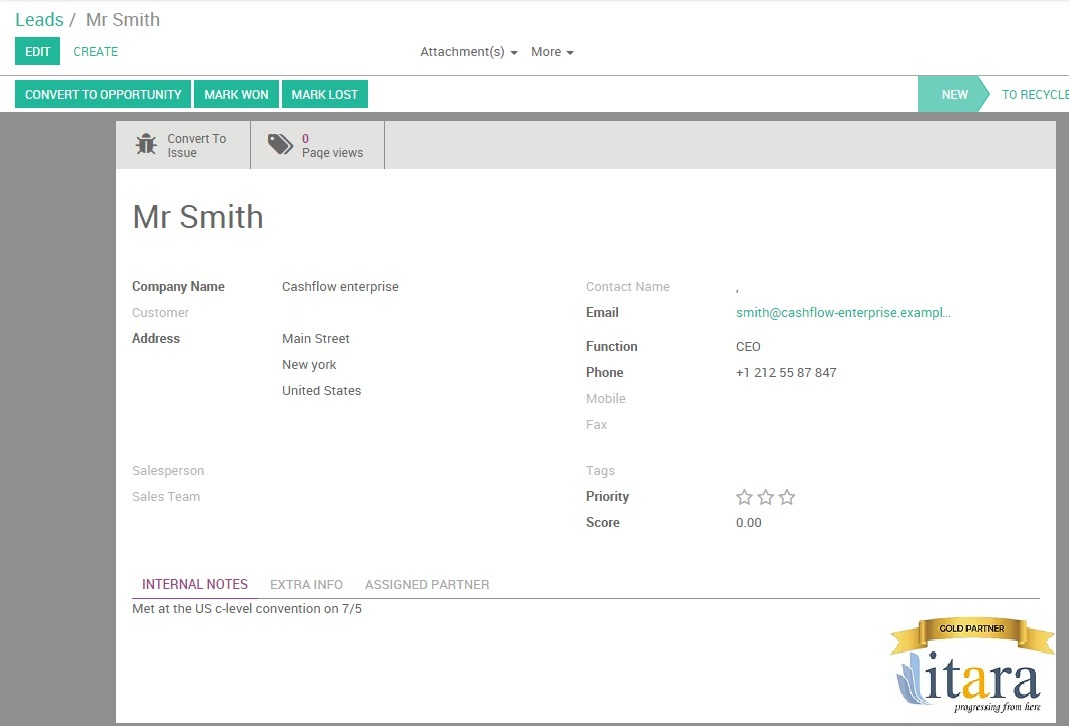Viewport: 1069px width, 726px height.
Task: Click the New york address line
Action: point(309,365)
